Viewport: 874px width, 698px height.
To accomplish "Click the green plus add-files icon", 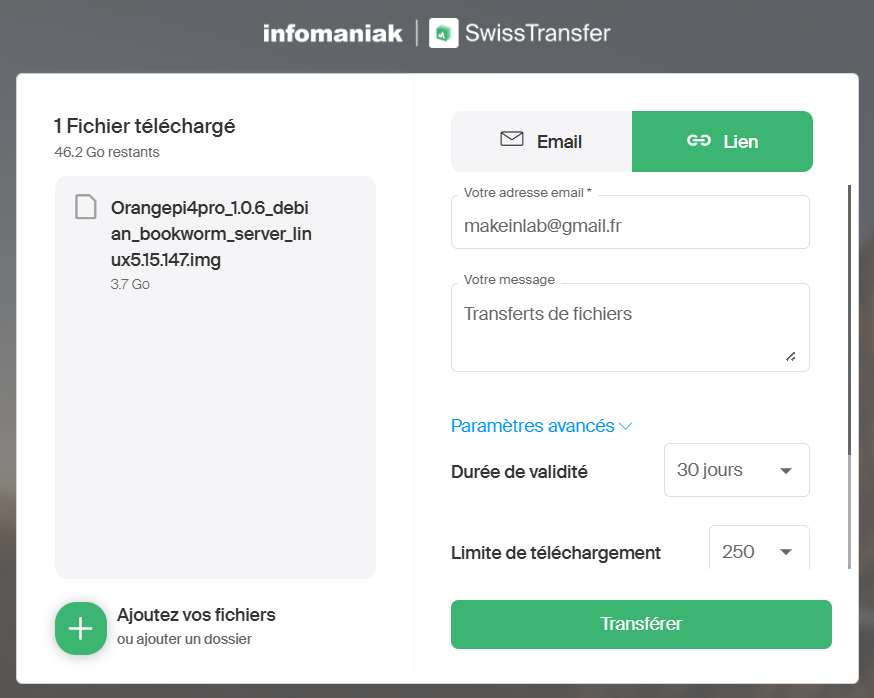I will (x=81, y=628).
